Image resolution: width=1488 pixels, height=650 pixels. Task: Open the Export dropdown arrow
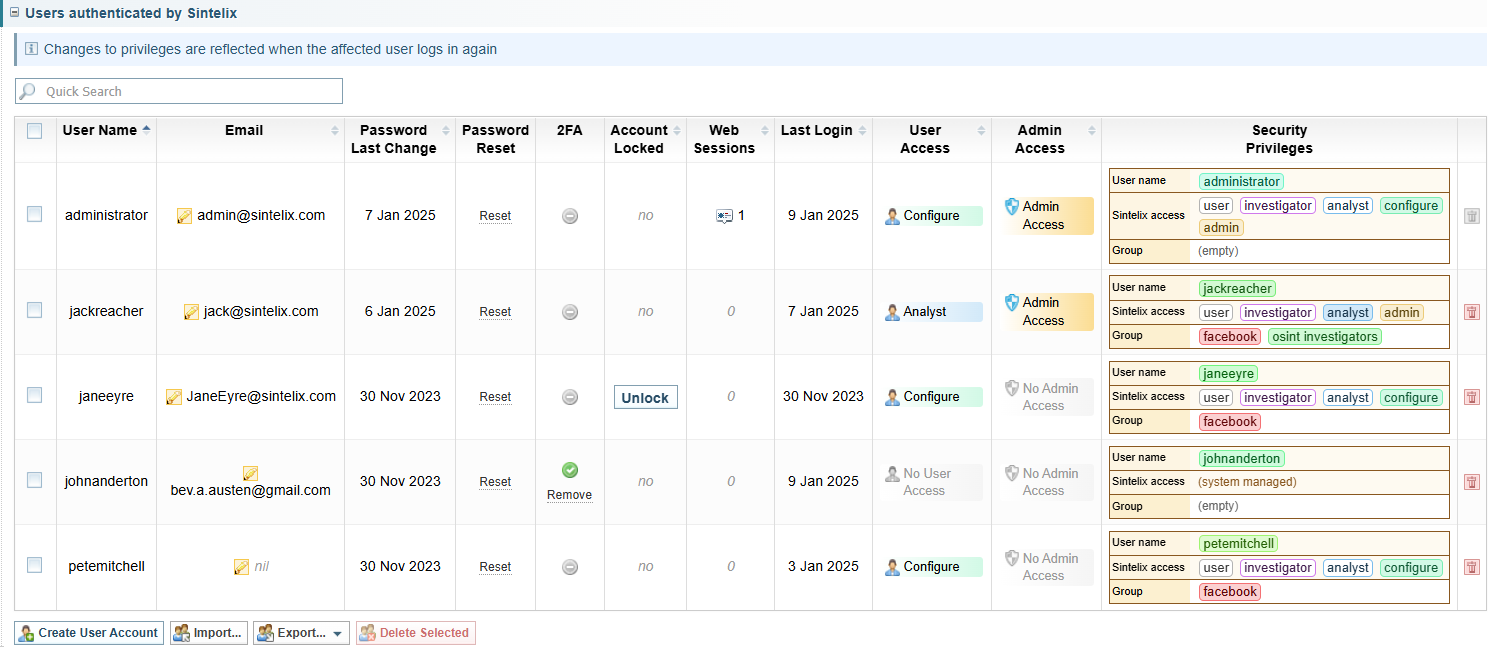[x=339, y=633]
